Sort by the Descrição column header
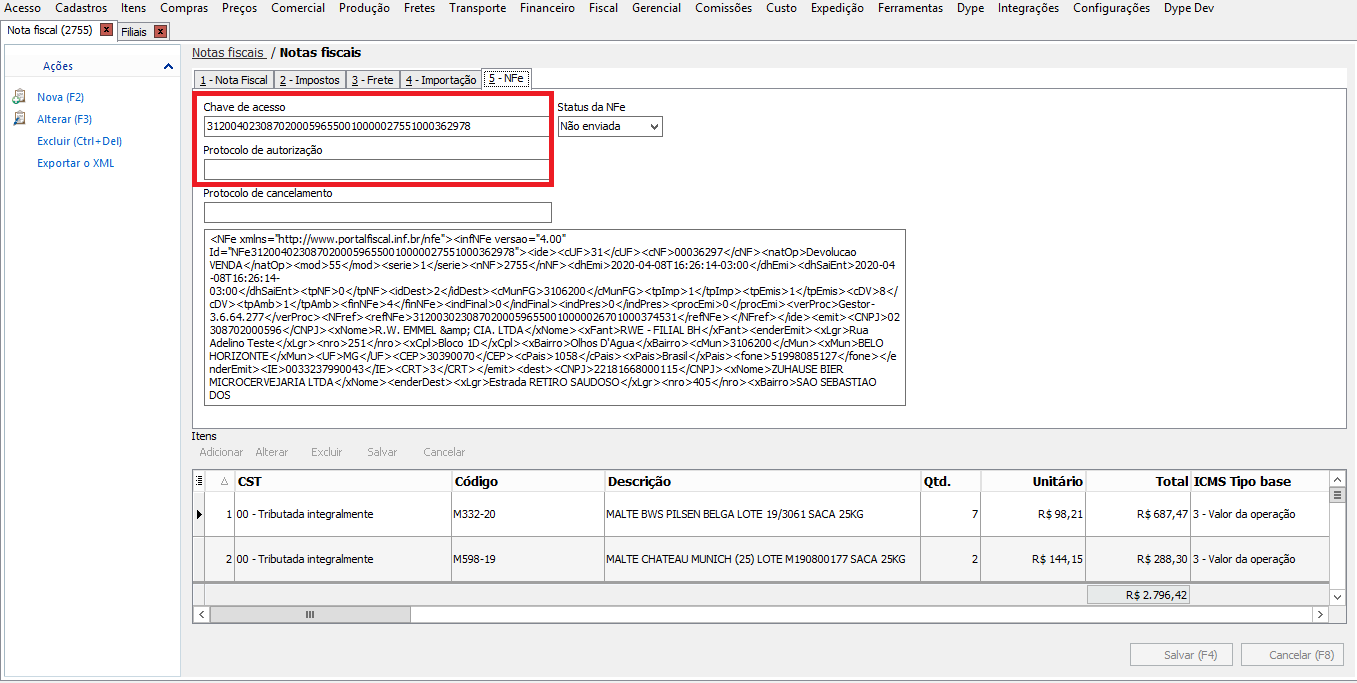The width and height of the screenshot is (1357, 683). pos(763,482)
